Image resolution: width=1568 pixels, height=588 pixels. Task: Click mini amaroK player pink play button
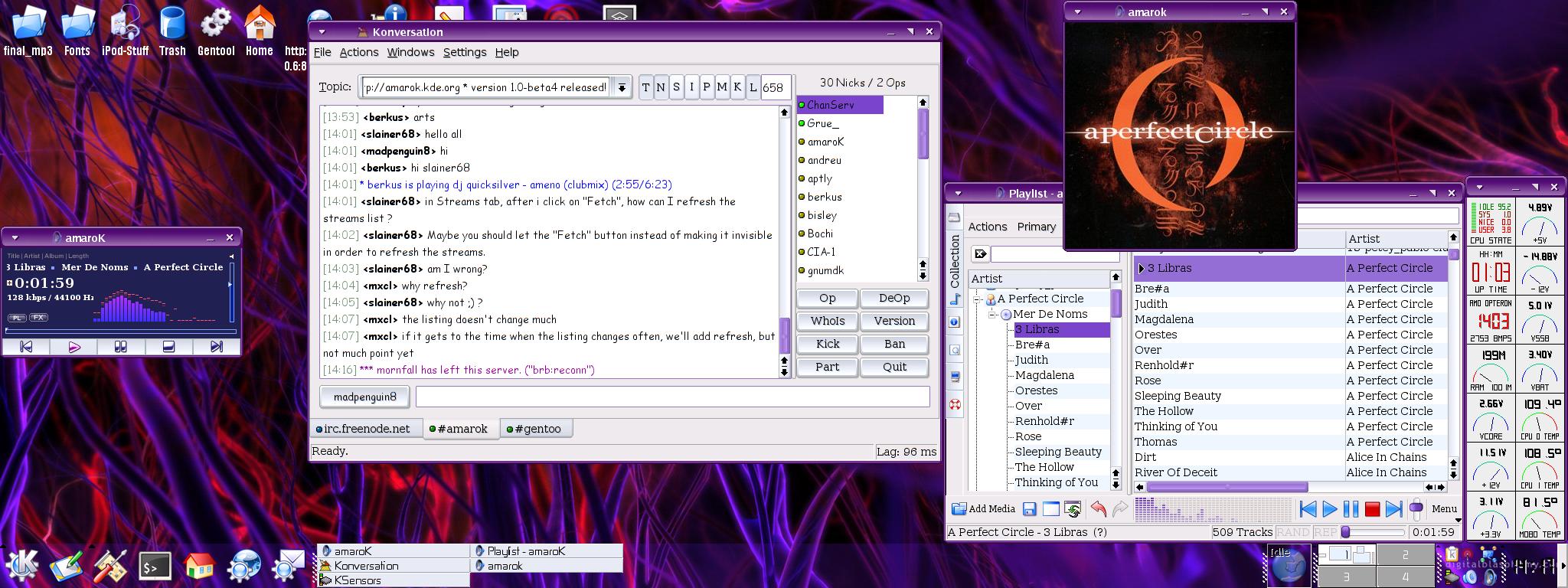(x=74, y=347)
